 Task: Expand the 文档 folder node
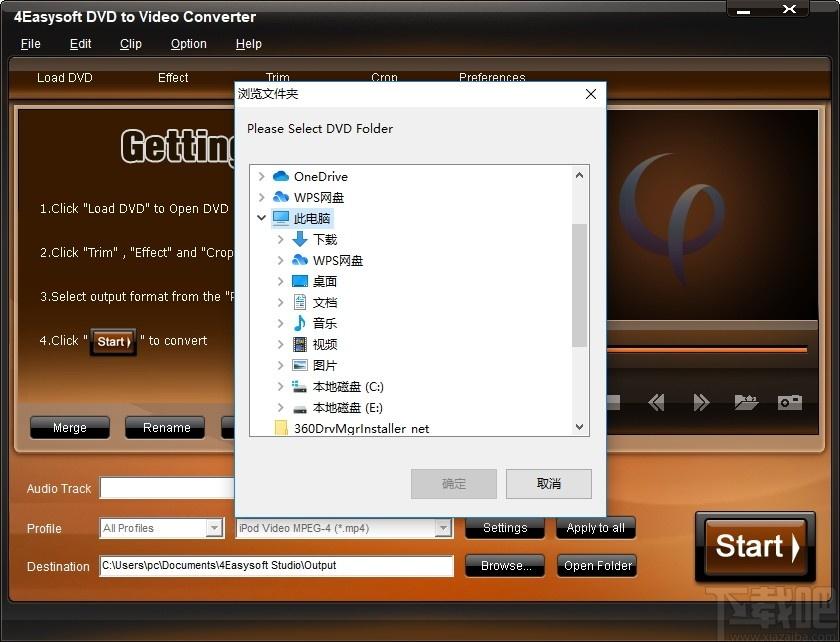280,302
